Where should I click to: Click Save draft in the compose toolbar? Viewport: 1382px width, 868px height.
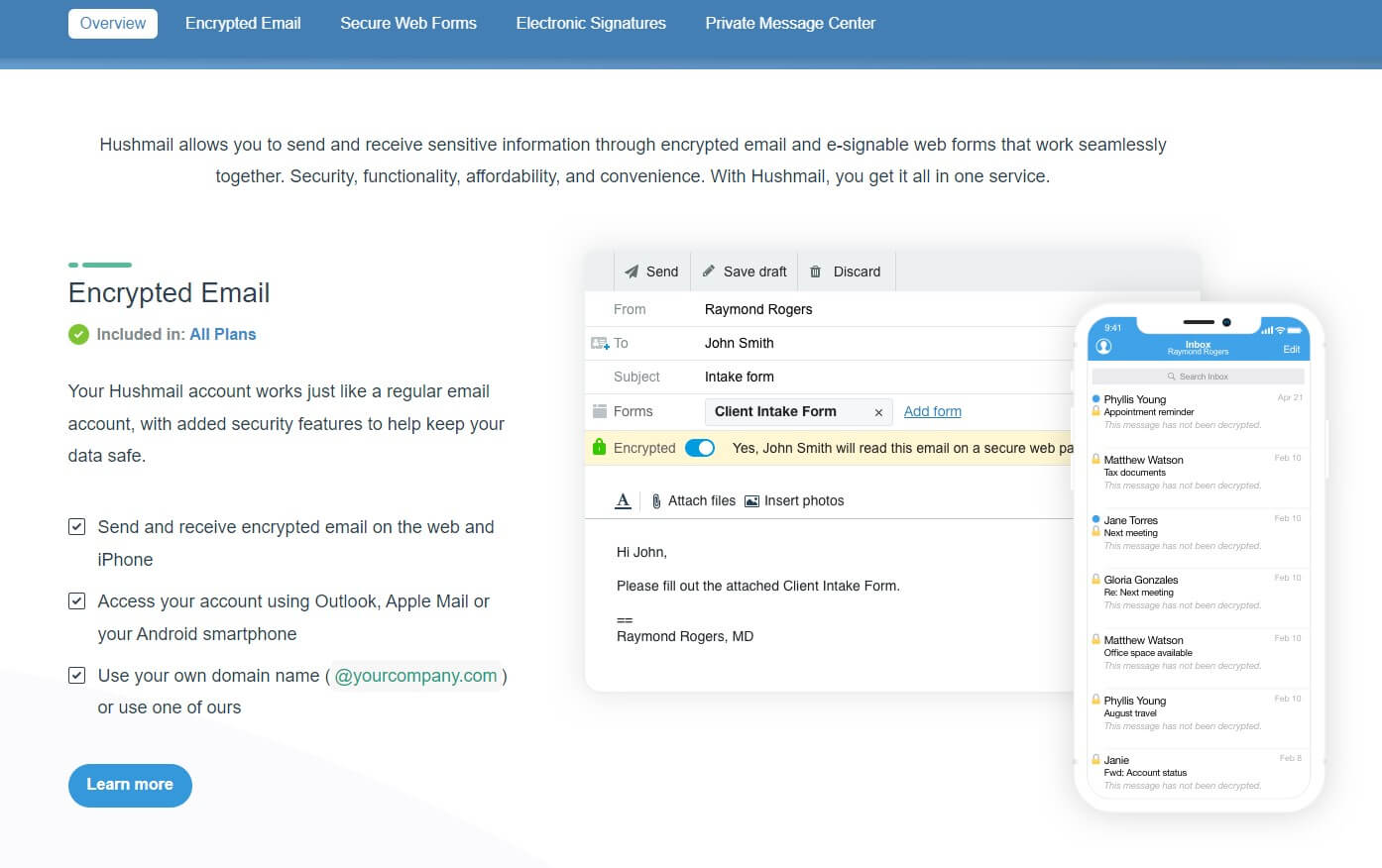point(745,271)
